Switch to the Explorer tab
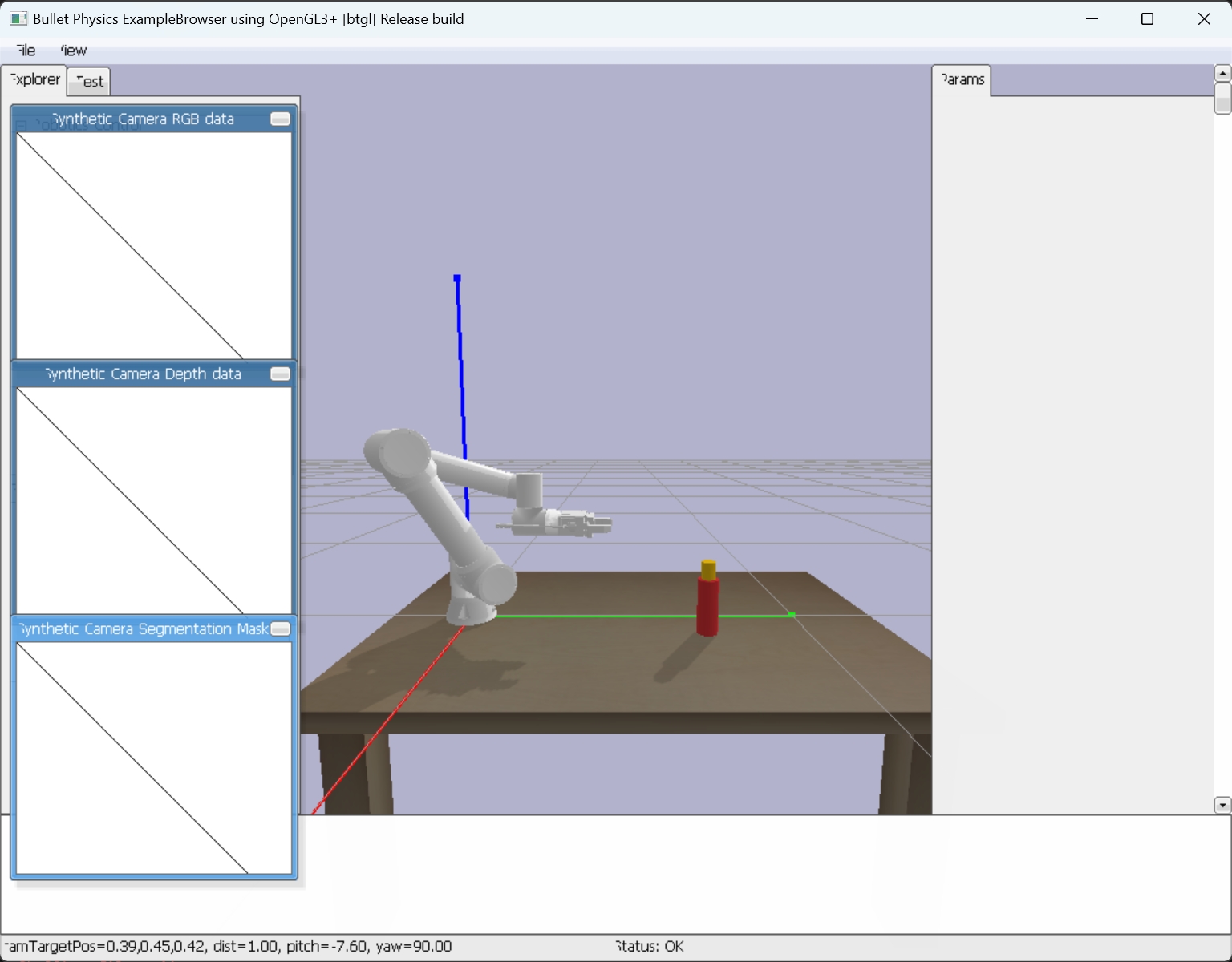The image size is (1232, 962). [34, 79]
